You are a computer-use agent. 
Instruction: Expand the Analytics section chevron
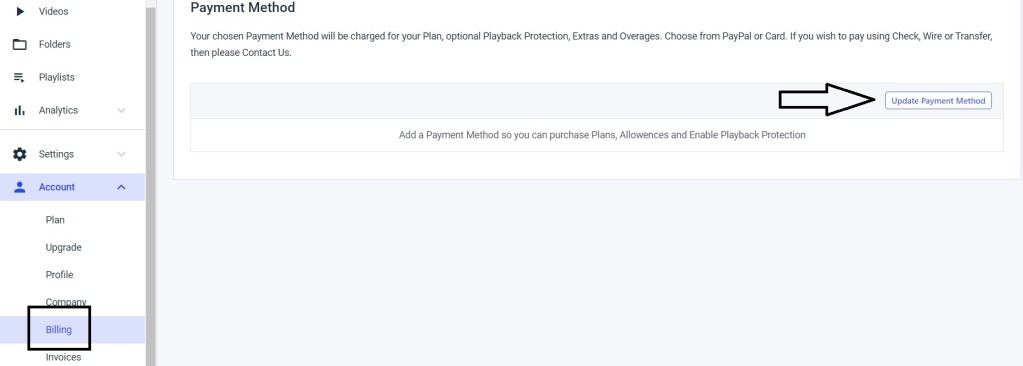(121, 110)
